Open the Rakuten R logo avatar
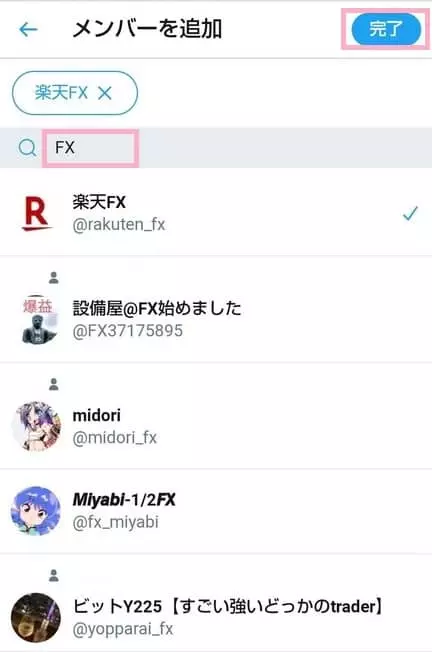Image resolution: width=432 pixels, height=652 pixels. 37,213
